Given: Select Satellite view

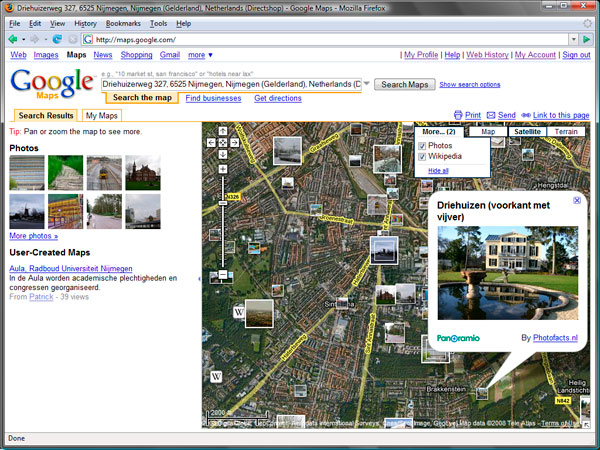Looking at the screenshot, I should point(527,132).
